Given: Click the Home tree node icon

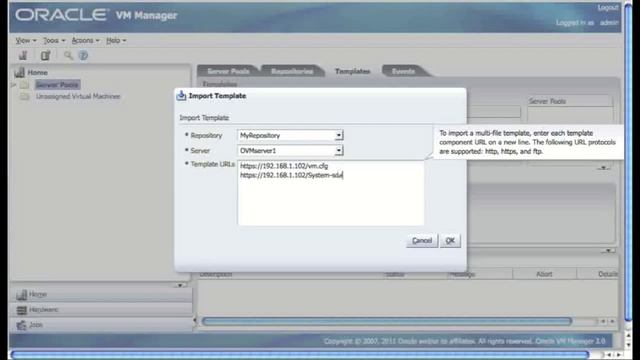Looking at the screenshot, I should click(20, 72).
